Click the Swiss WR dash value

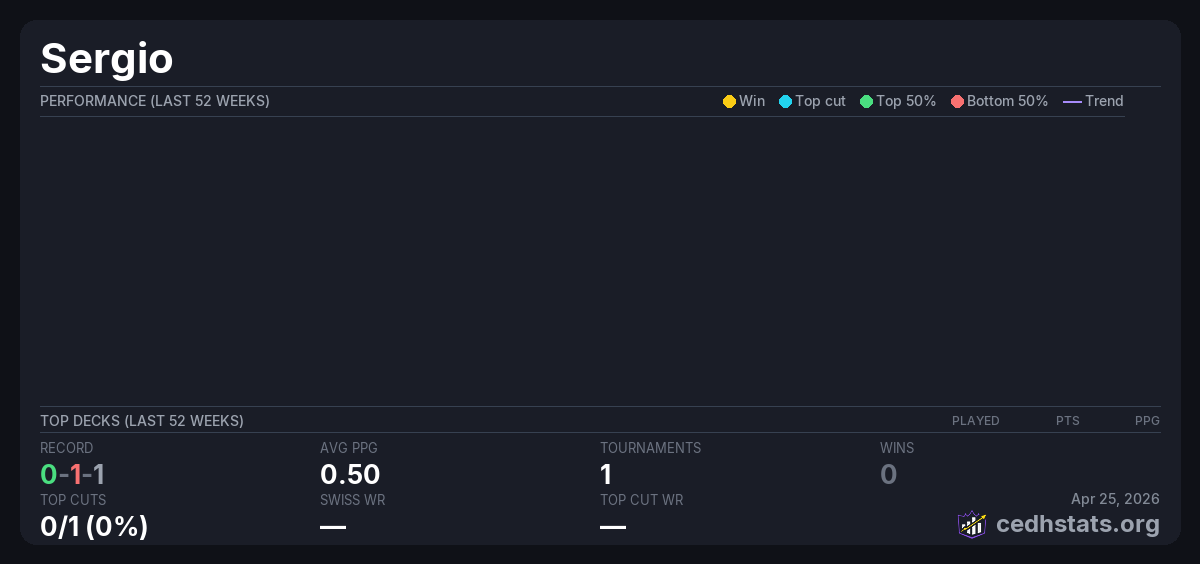333,526
